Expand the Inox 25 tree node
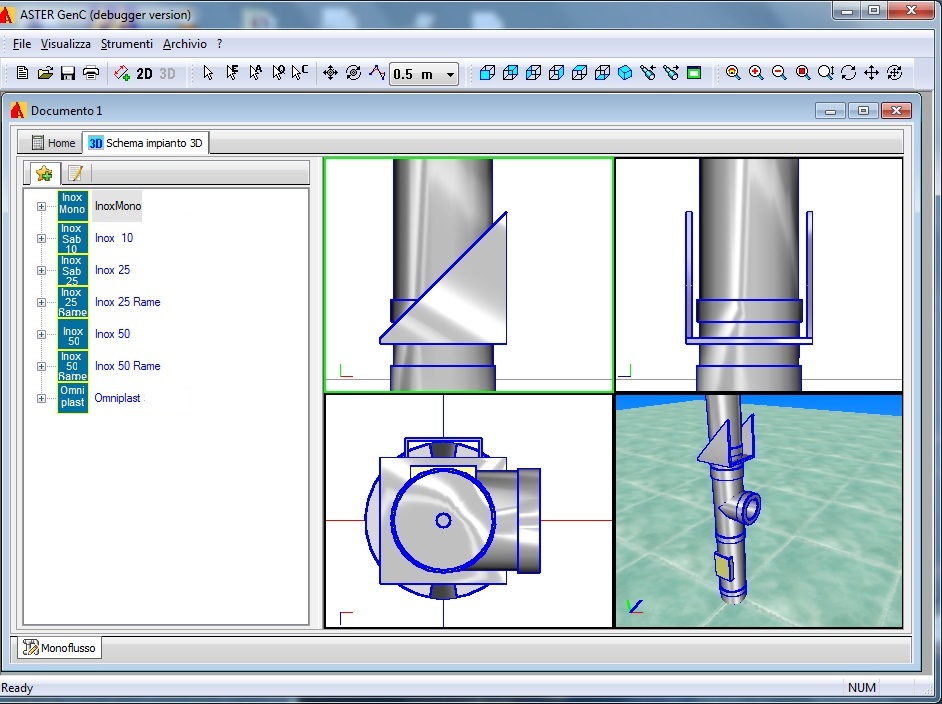Screen dimensions: 942x704 (41, 270)
